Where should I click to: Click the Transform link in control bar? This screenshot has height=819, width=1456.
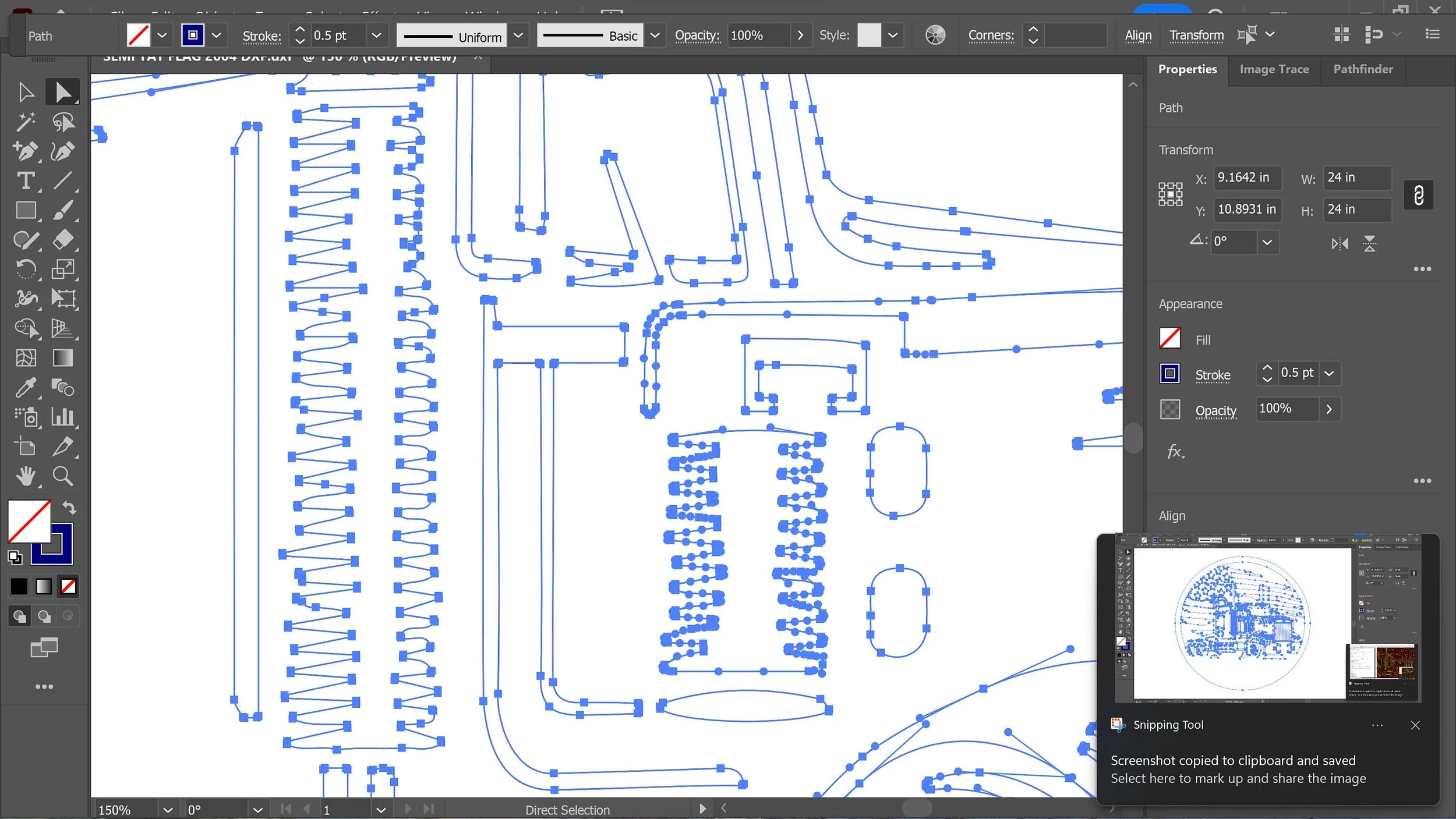[1196, 36]
